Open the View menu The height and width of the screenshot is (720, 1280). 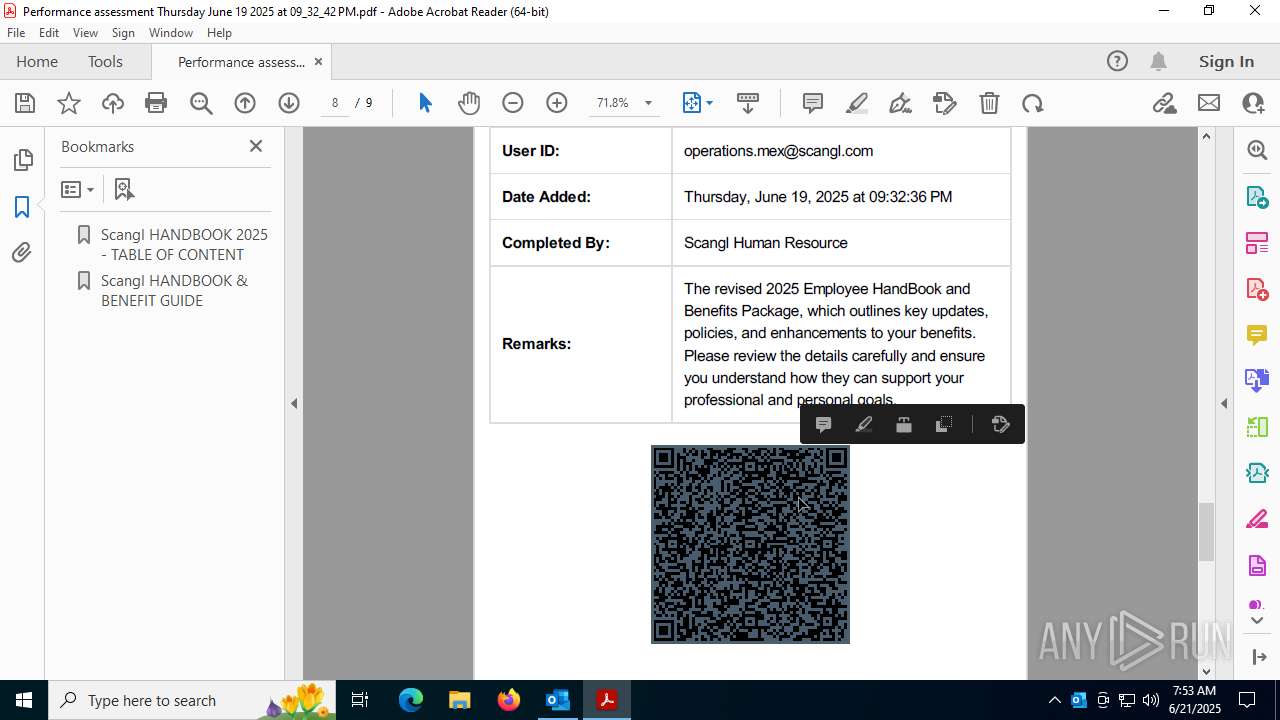click(x=85, y=32)
